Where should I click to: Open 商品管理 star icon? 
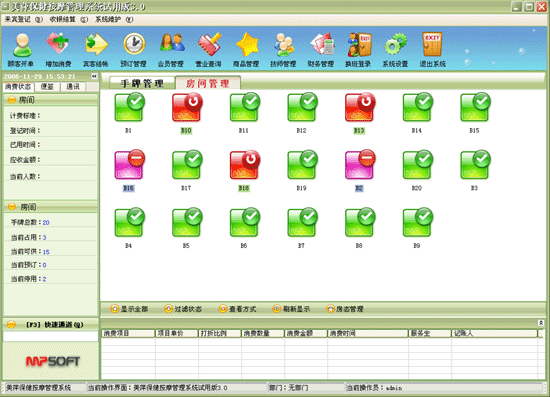(246, 50)
